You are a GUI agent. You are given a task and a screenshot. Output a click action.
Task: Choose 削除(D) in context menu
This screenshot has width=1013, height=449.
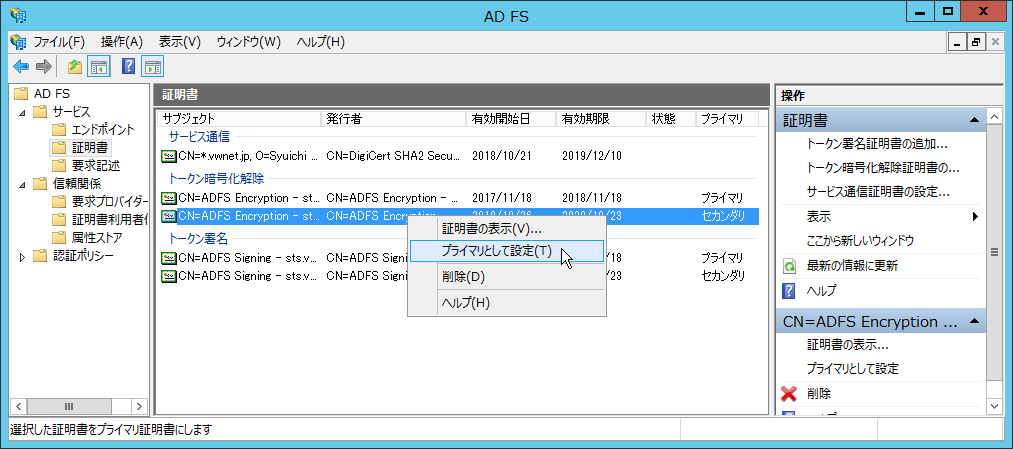506,277
